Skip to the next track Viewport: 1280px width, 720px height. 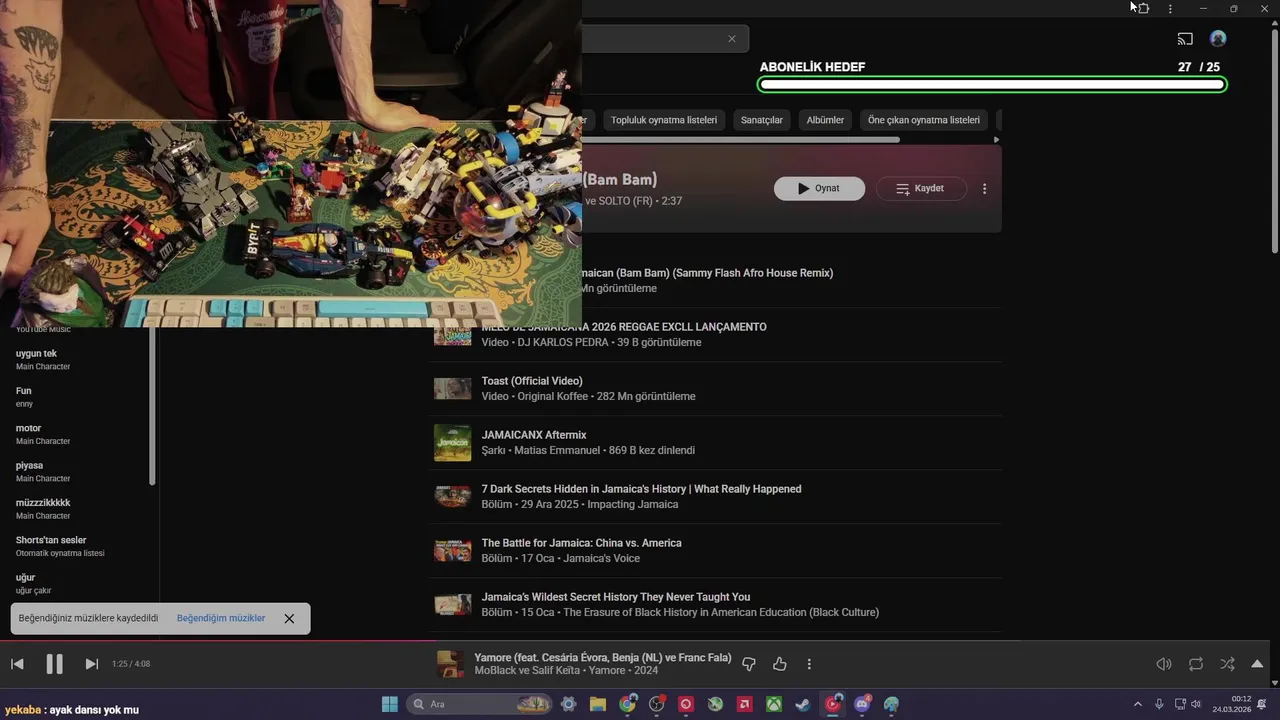coord(91,664)
